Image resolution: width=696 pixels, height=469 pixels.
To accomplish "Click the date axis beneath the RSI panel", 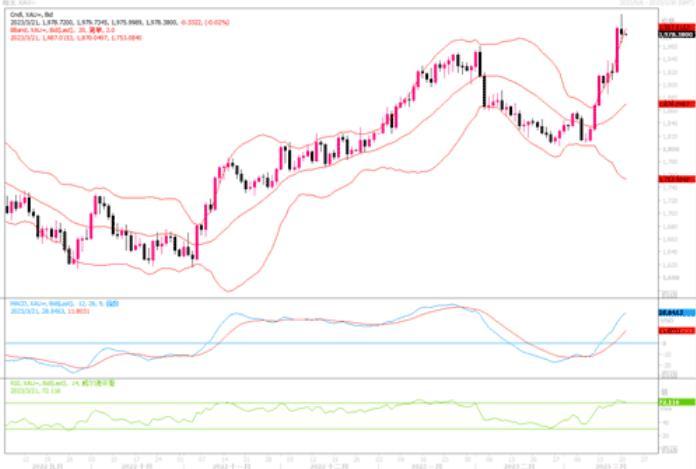I will pyautogui.click(x=330, y=460).
